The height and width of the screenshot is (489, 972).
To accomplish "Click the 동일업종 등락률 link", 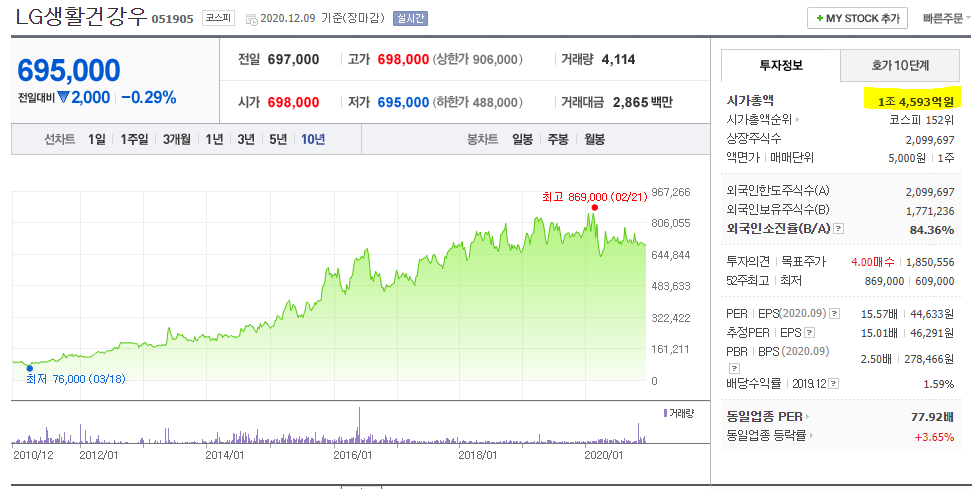I will 766,436.
